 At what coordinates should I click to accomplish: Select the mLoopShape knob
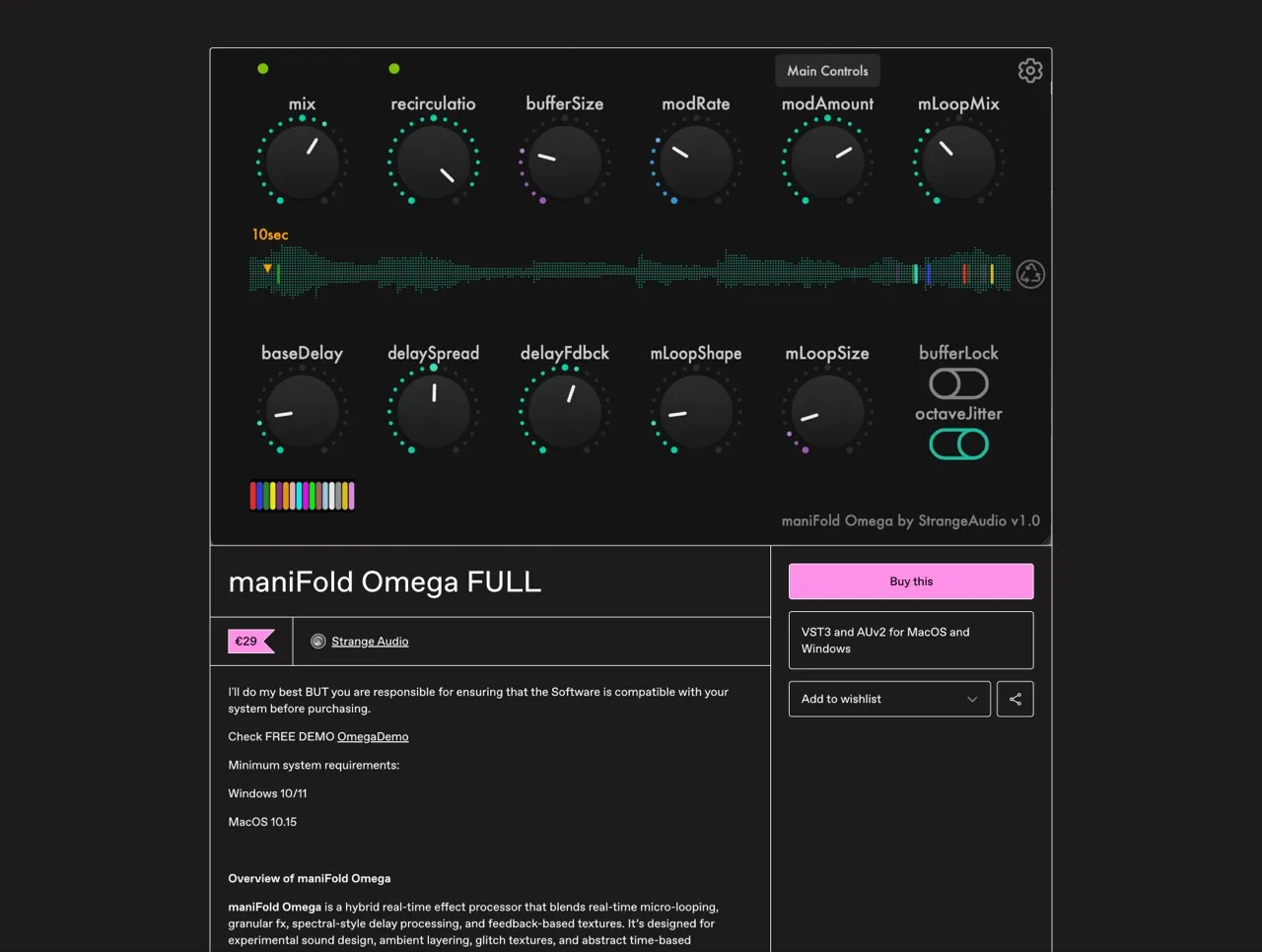[x=695, y=411]
